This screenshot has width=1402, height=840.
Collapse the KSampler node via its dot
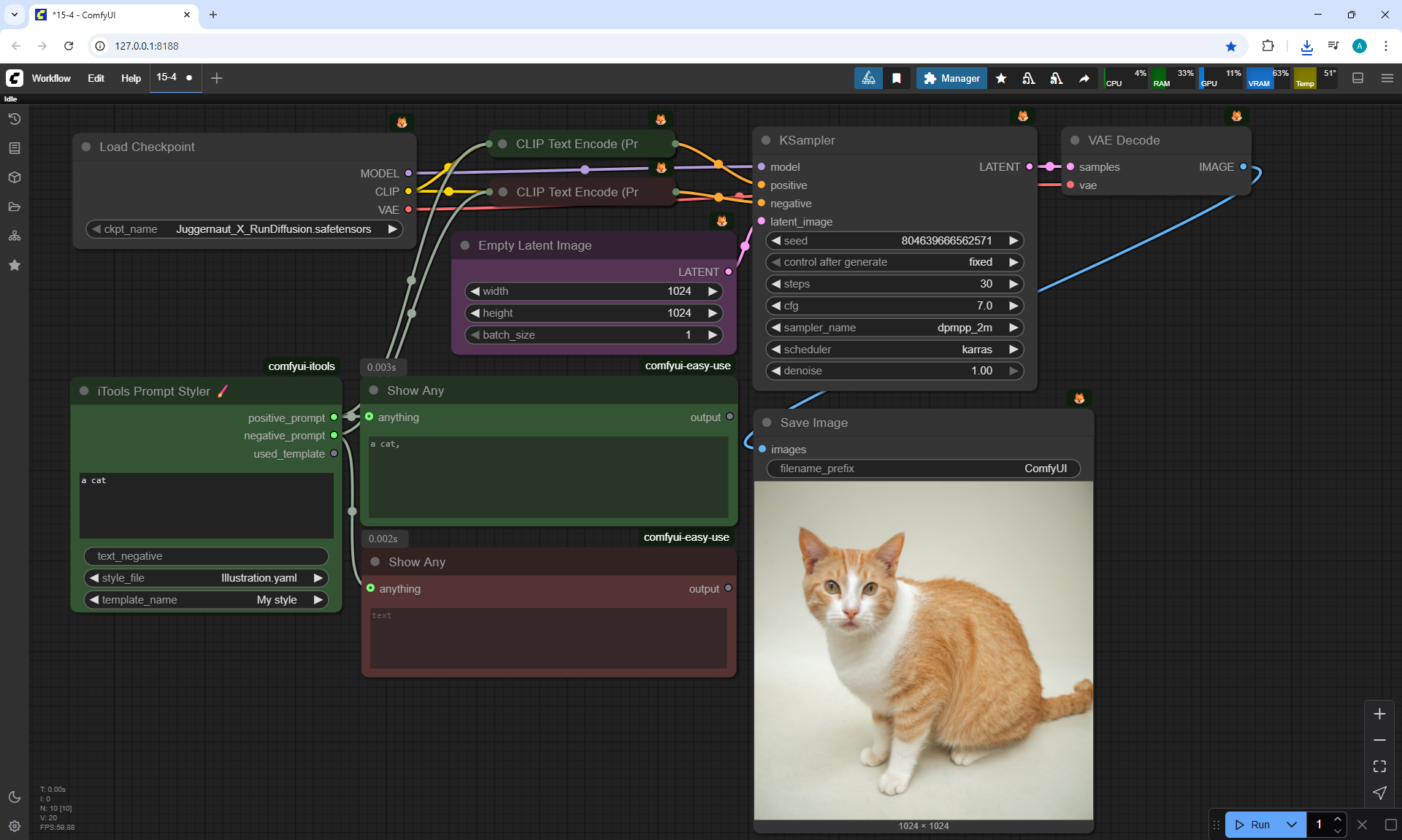[x=766, y=140]
